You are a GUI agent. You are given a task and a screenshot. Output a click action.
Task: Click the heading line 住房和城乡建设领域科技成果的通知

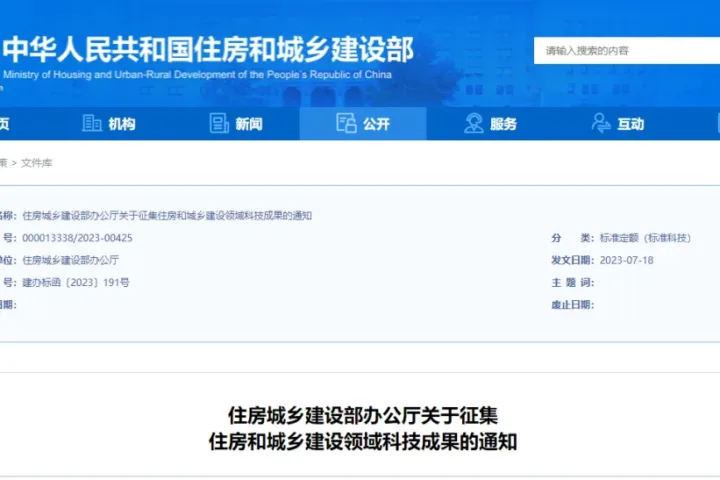tap(363, 442)
